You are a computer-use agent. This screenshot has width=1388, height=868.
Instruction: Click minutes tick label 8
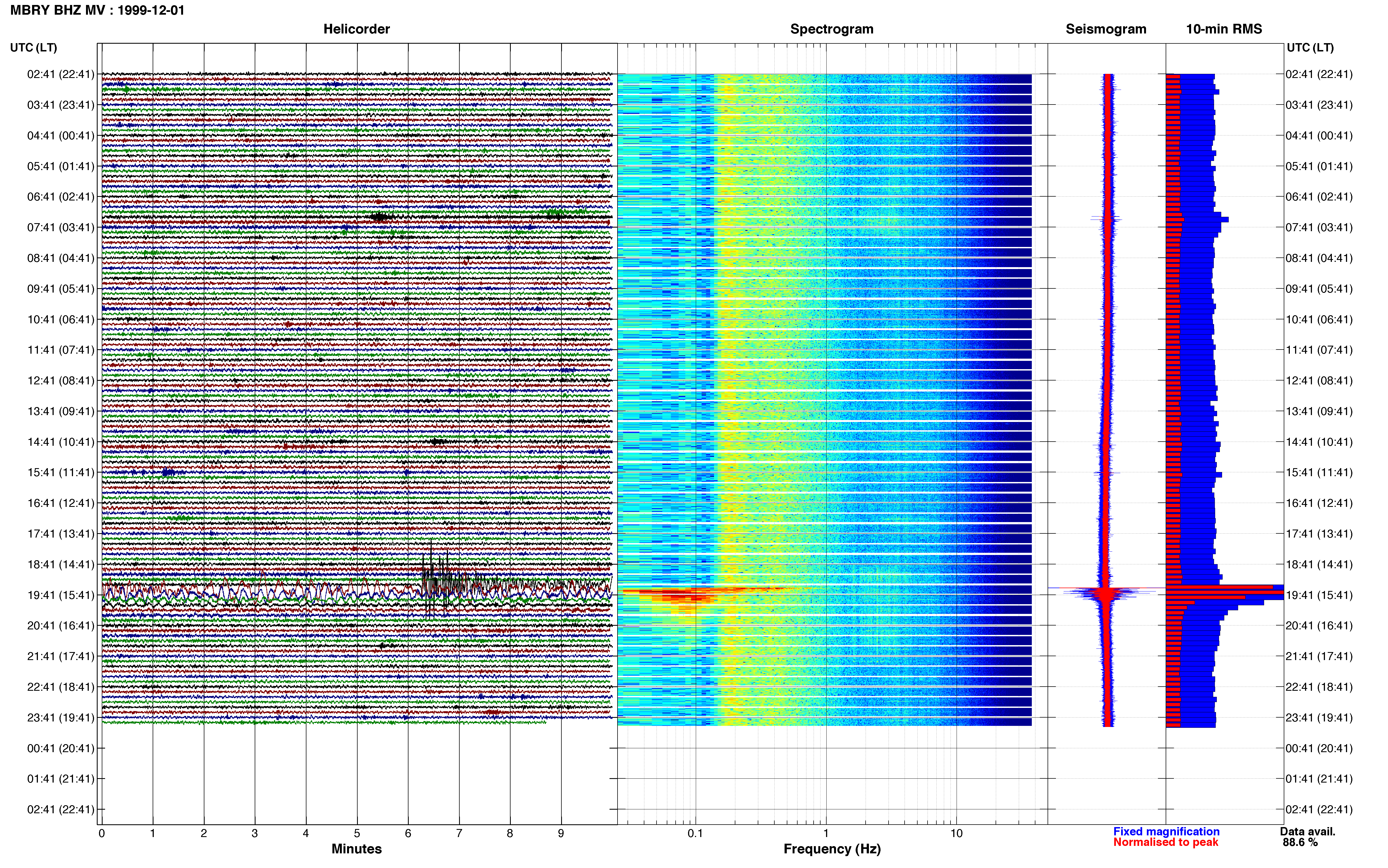[510, 833]
